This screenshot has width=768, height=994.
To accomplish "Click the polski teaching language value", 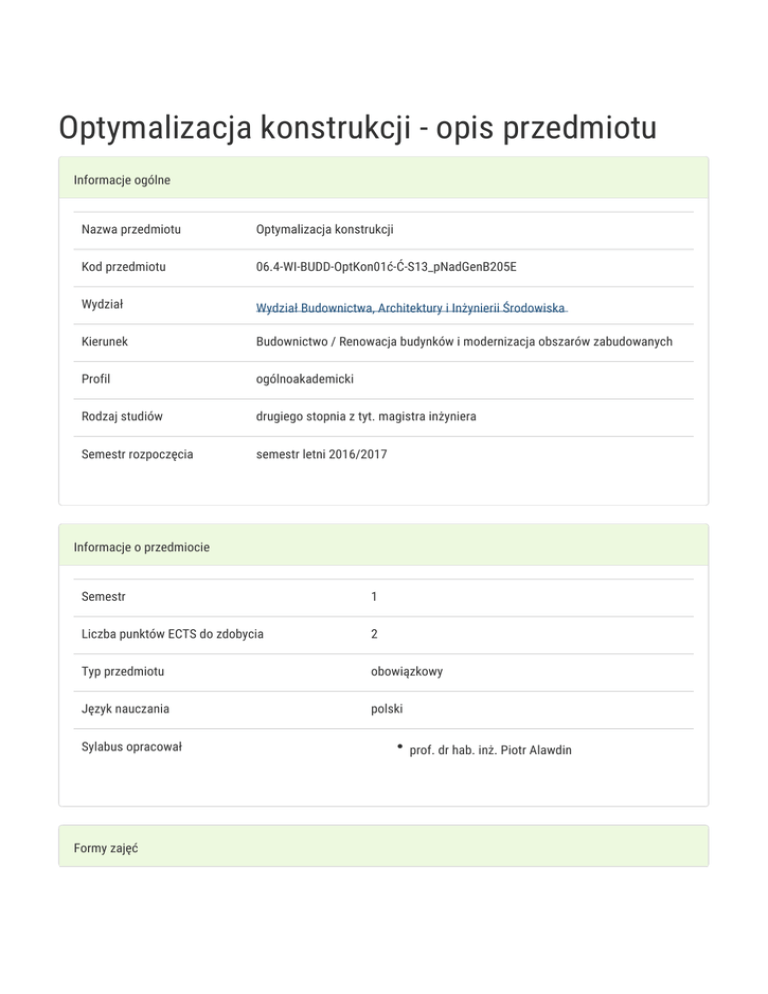I will click(386, 709).
